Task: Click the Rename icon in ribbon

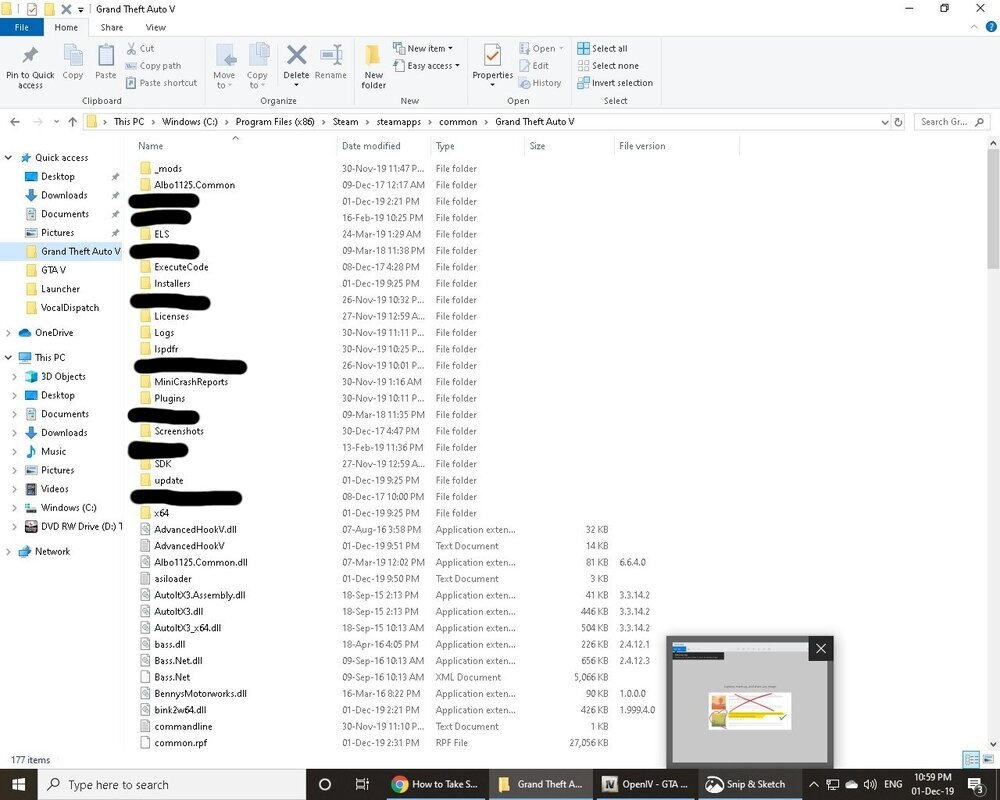Action: [x=331, y=55]
